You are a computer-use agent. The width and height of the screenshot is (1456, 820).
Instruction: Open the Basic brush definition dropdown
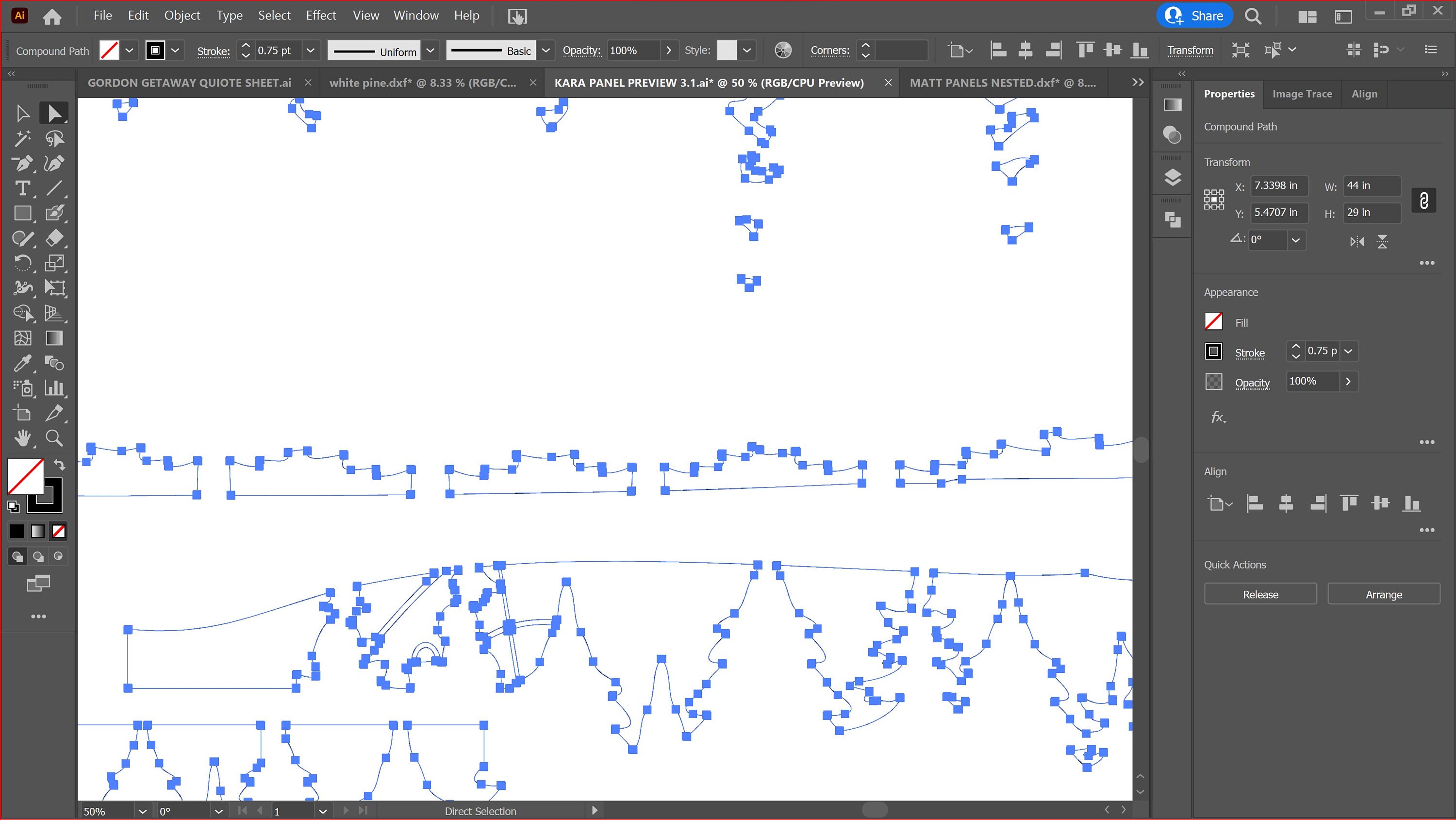(545, 50)
